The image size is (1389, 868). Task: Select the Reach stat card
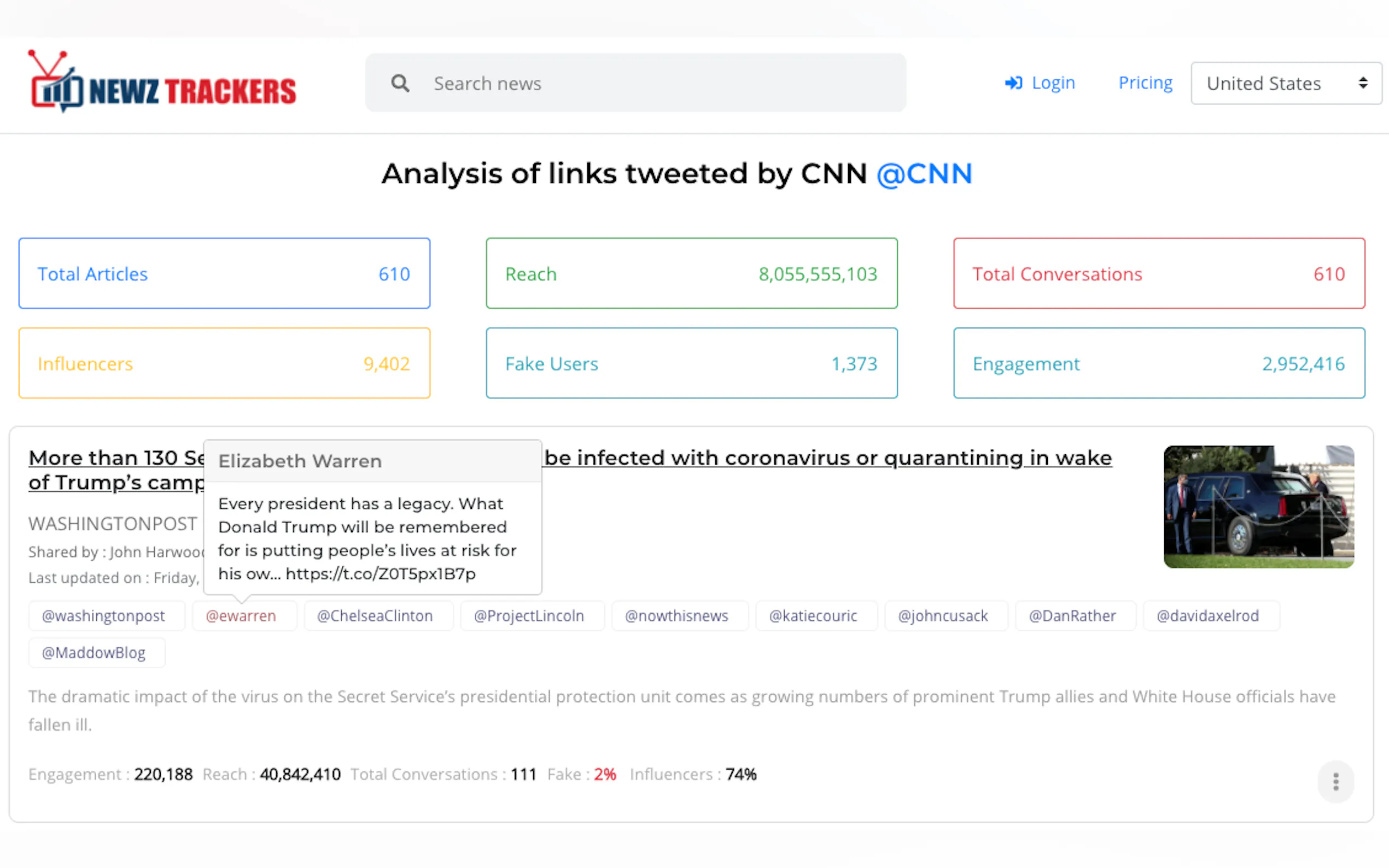691,274
